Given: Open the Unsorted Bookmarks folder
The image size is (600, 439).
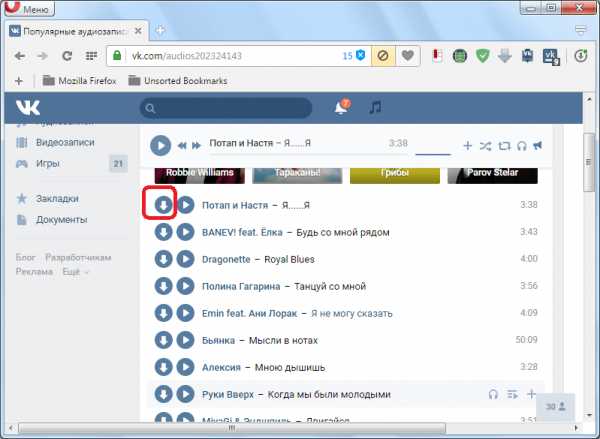Looking at the screenshot, I should coord(178,81).
